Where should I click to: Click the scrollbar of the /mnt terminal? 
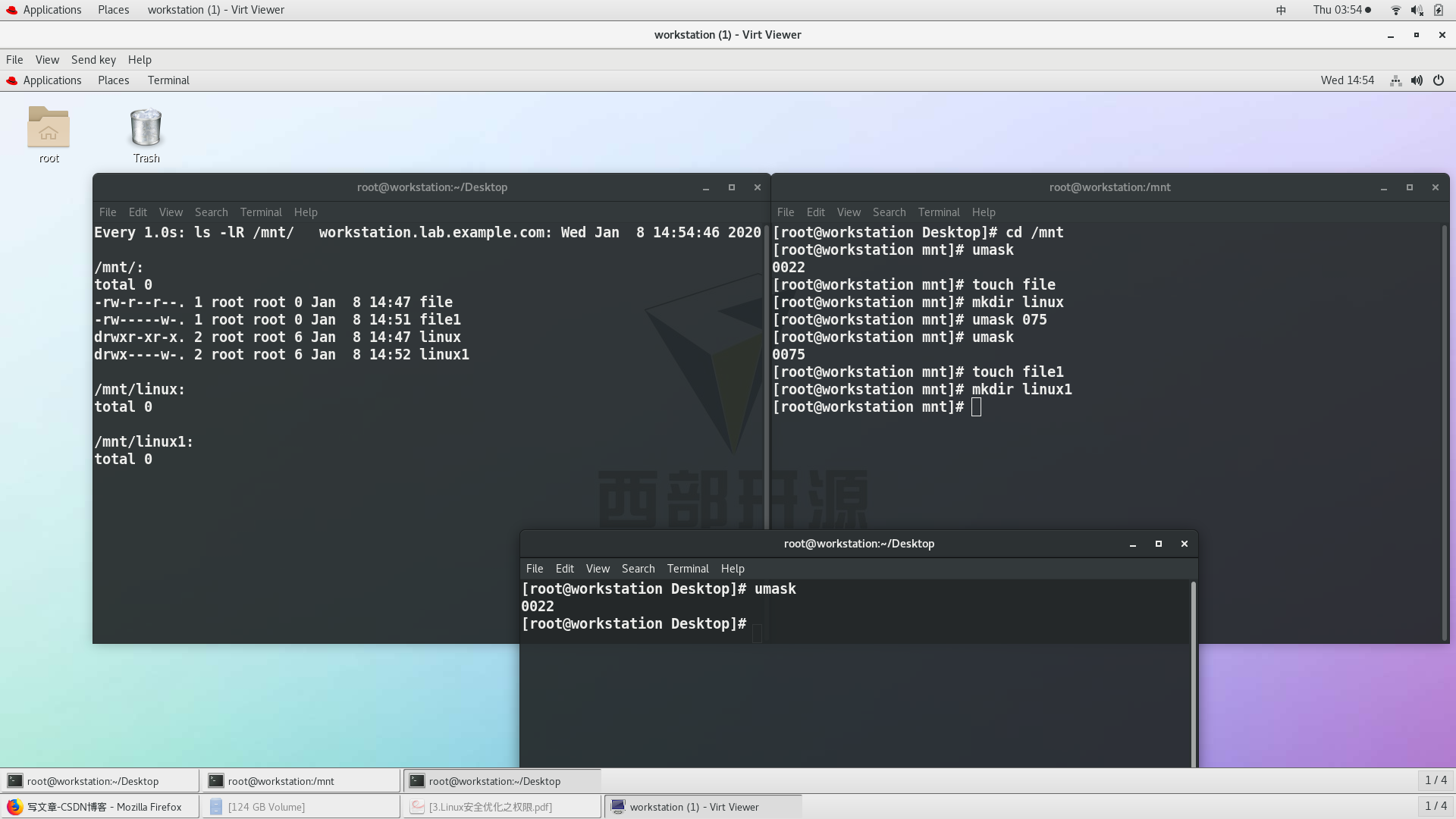click(x=1444, y=432)
